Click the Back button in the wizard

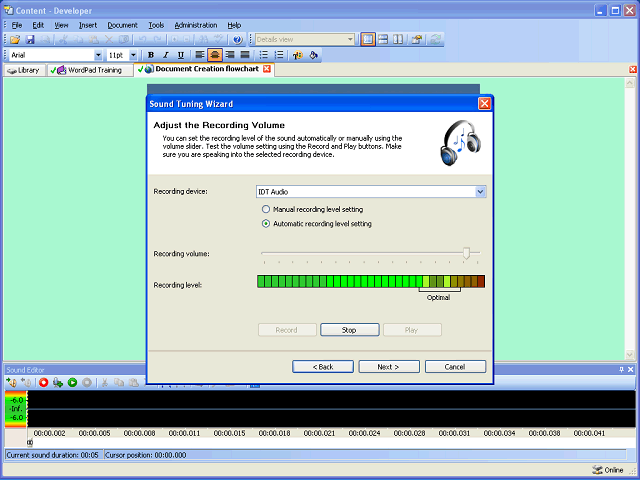point(323,367)
